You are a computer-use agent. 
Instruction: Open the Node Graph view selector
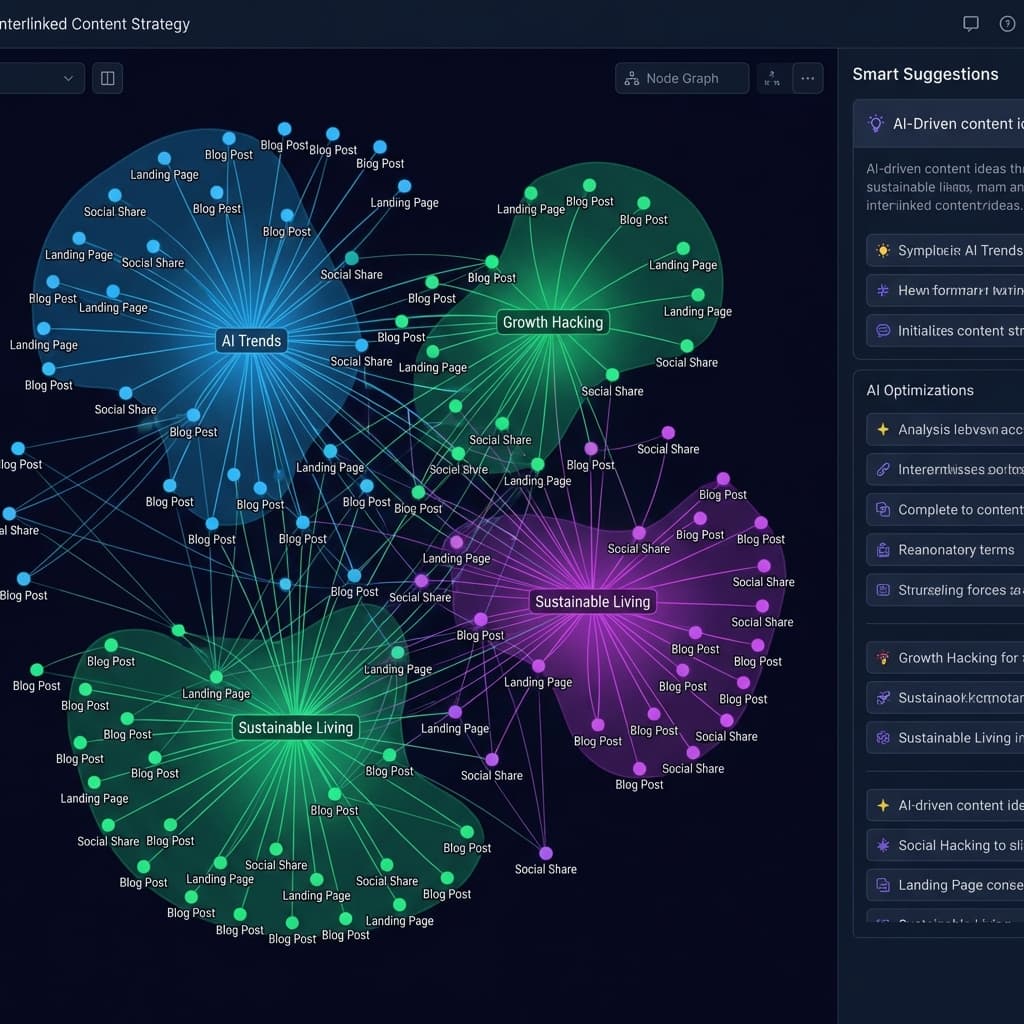(x=681, y=78)
